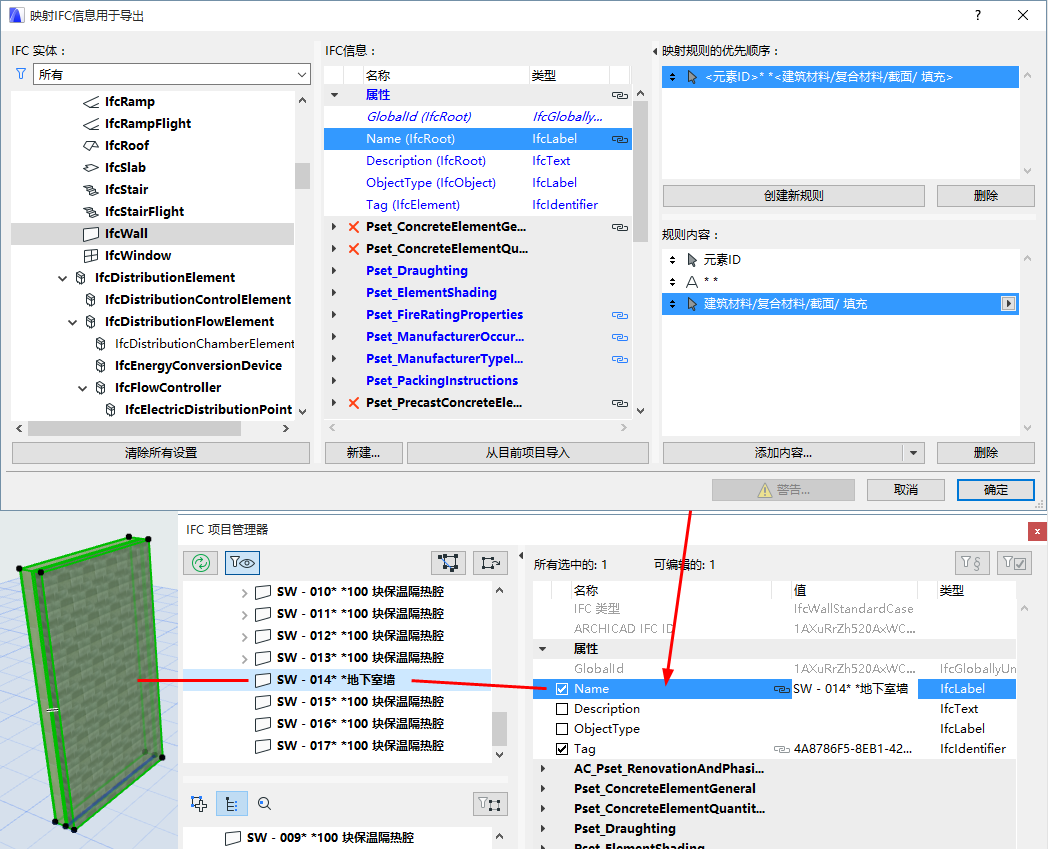Open dropdown arrow next to 添加内容

click(x=914, y=453)
